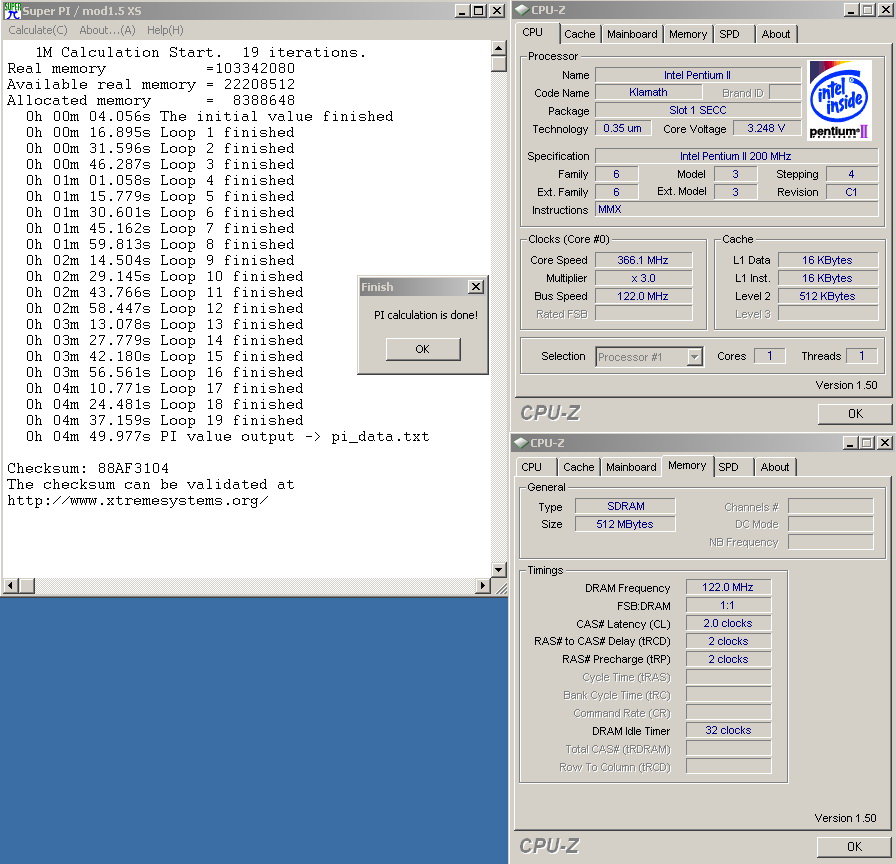
Task: Click the Instructions field showing MMX
Action: coord(736,209)
